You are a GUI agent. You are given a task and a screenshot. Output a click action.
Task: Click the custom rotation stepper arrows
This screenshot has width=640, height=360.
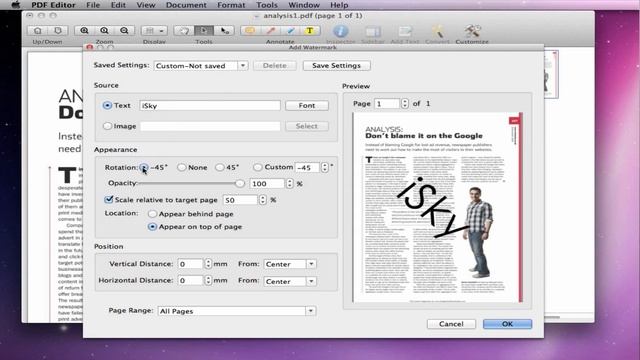coord(324,167)
